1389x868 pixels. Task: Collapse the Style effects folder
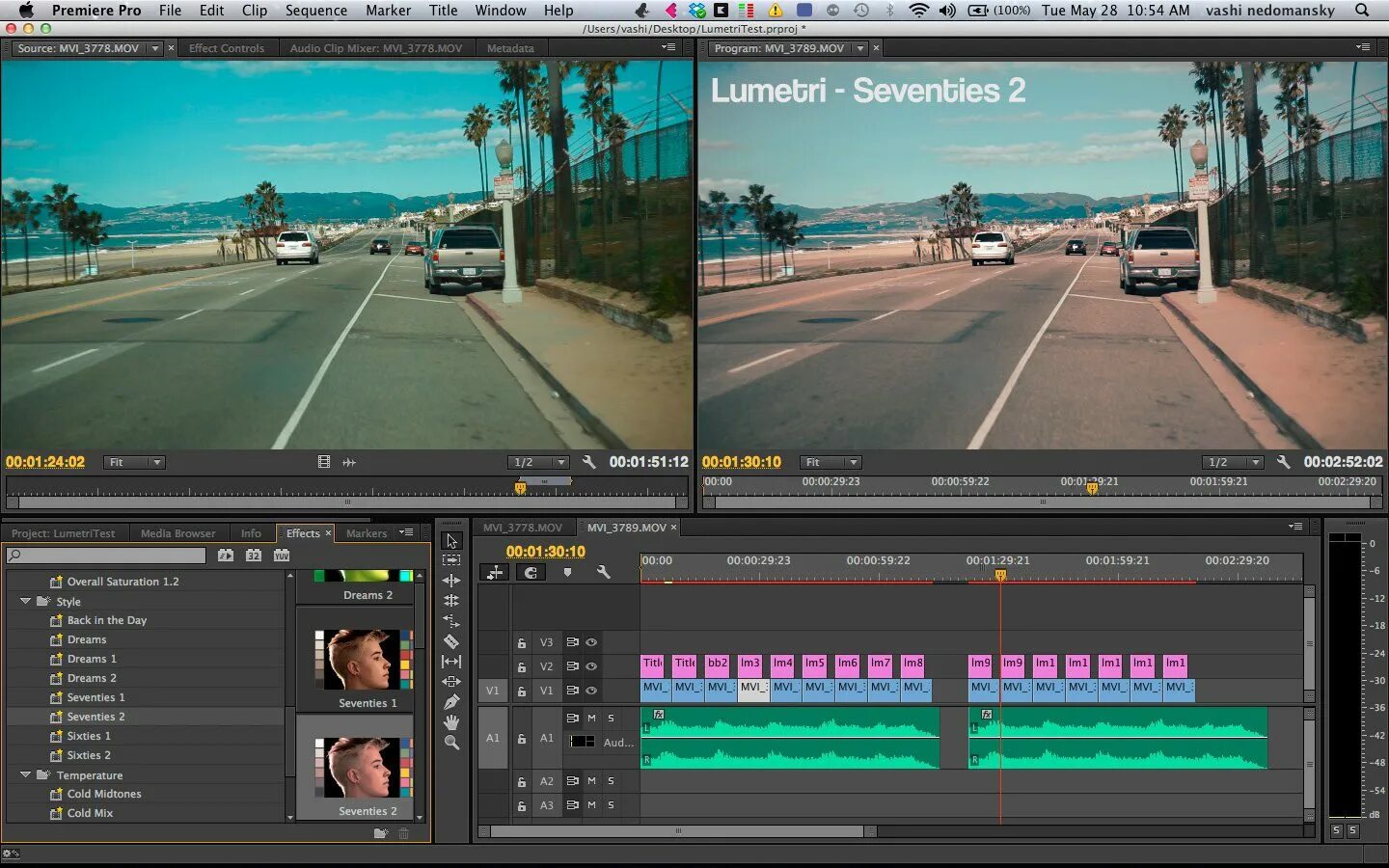[x=26, y=601]
